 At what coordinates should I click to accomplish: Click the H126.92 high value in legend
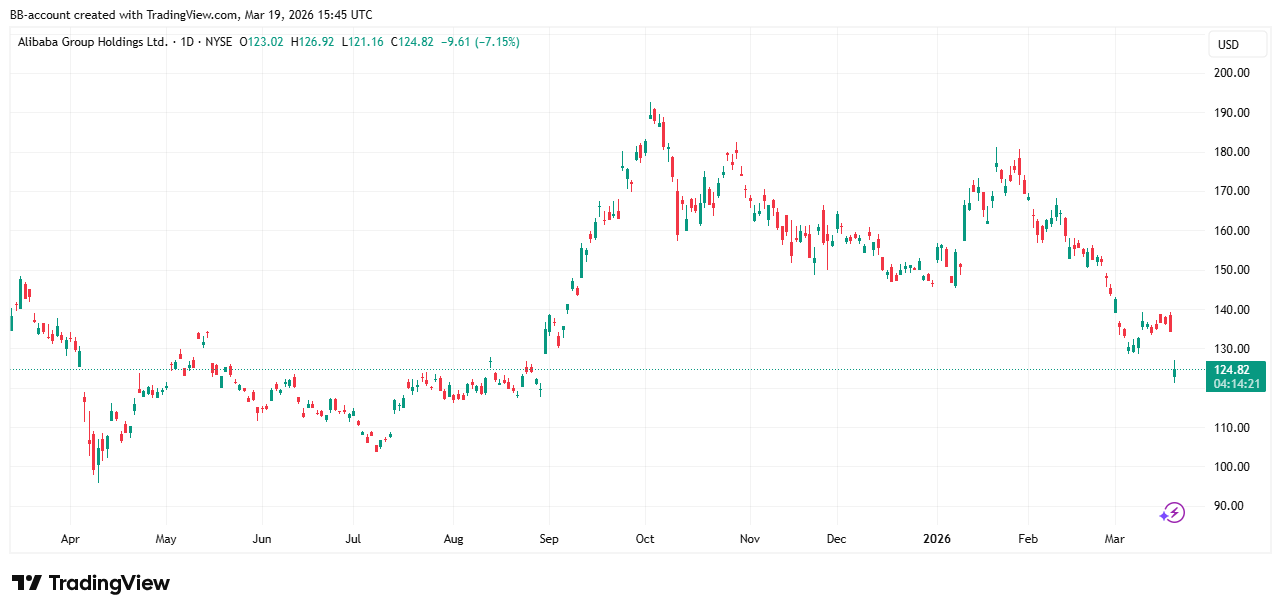pyautogui.click(x=312, y=42)
